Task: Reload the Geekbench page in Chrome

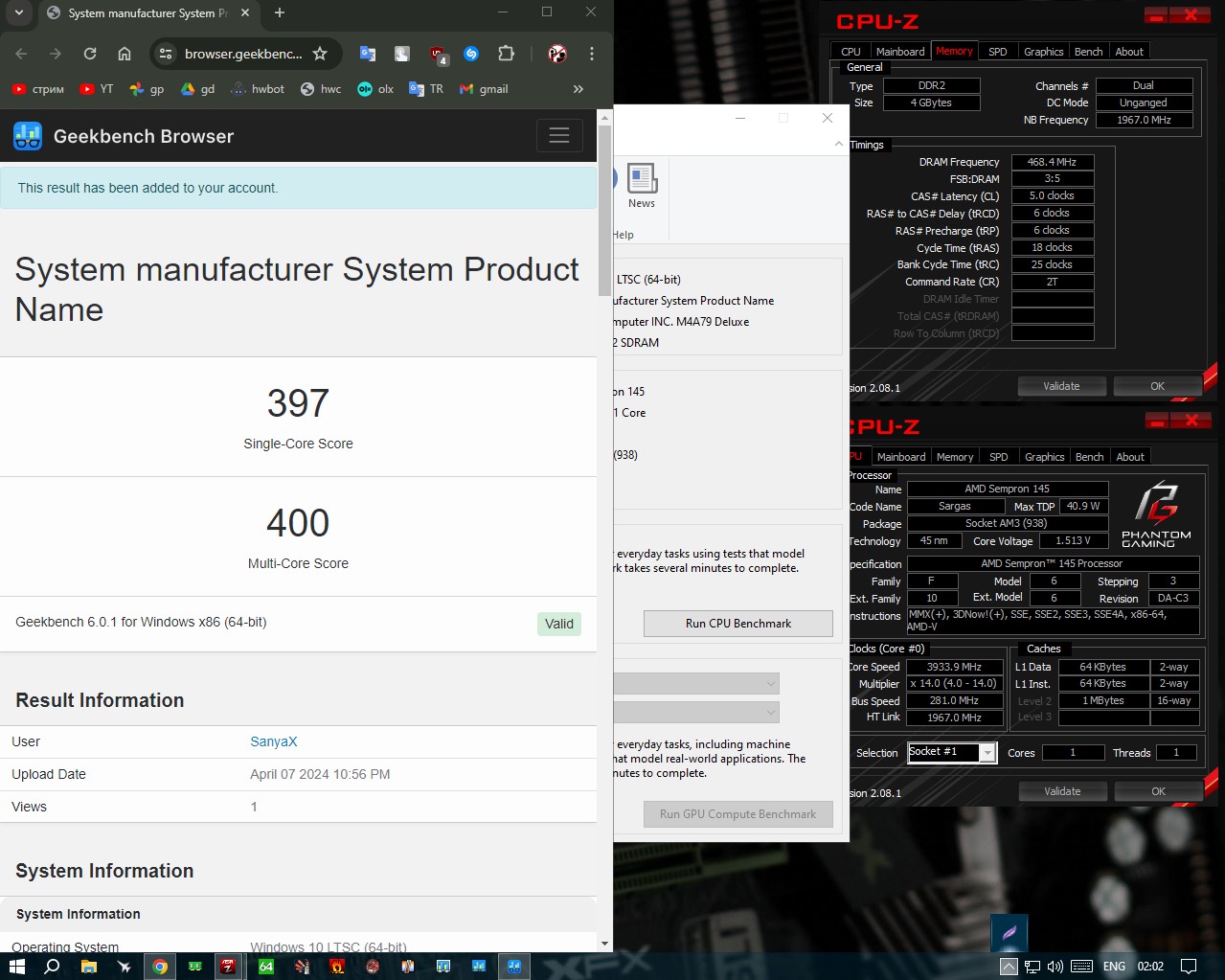Action: click(x=90, y=54)
